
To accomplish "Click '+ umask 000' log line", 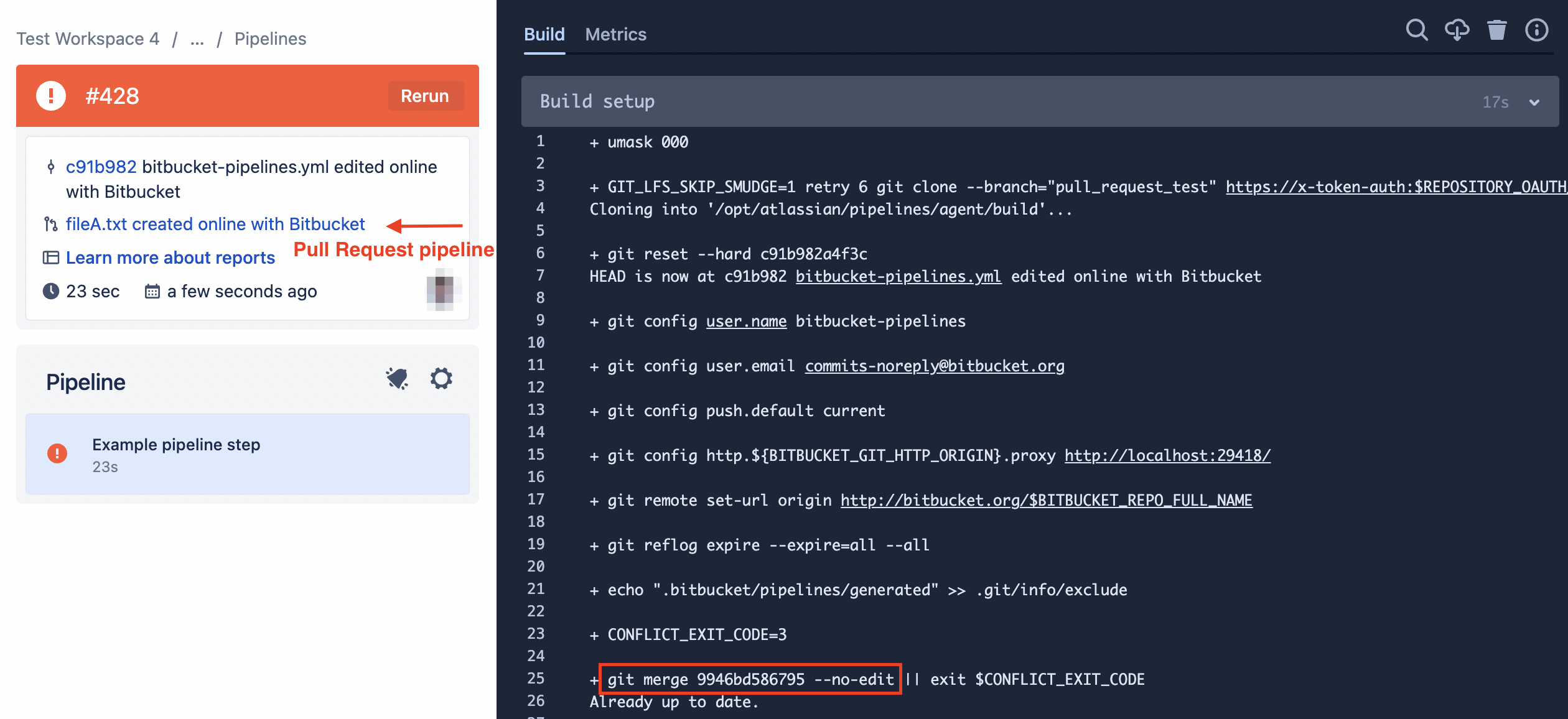I will (x=639, y=142).
